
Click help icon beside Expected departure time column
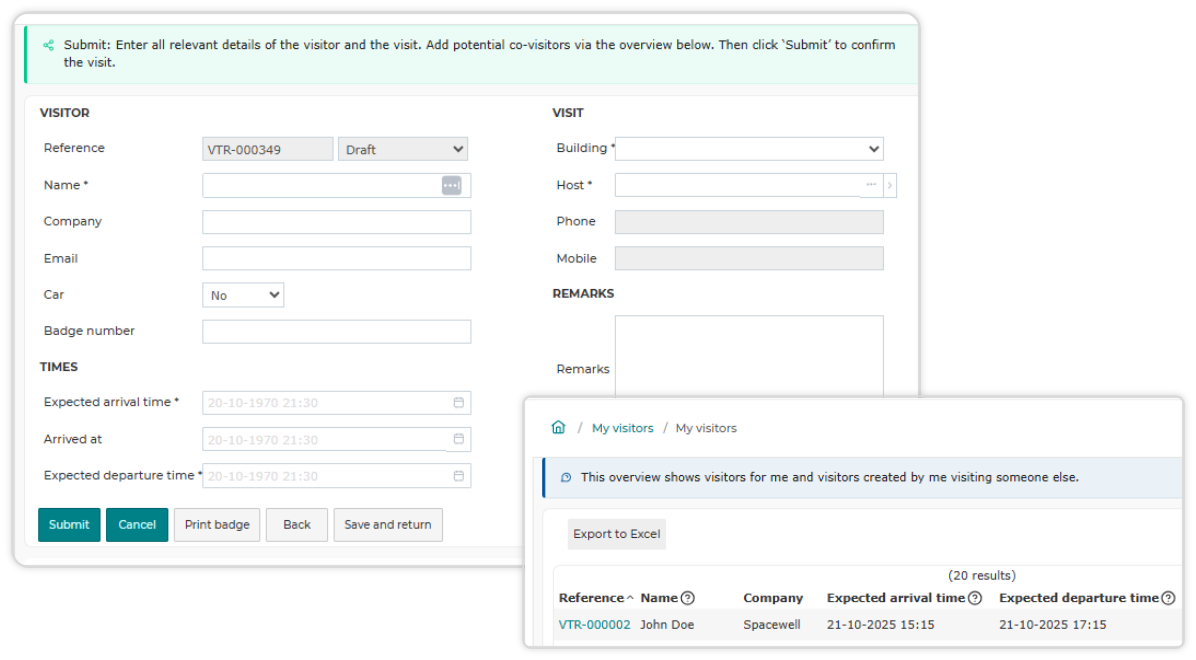pos(1168,598)
